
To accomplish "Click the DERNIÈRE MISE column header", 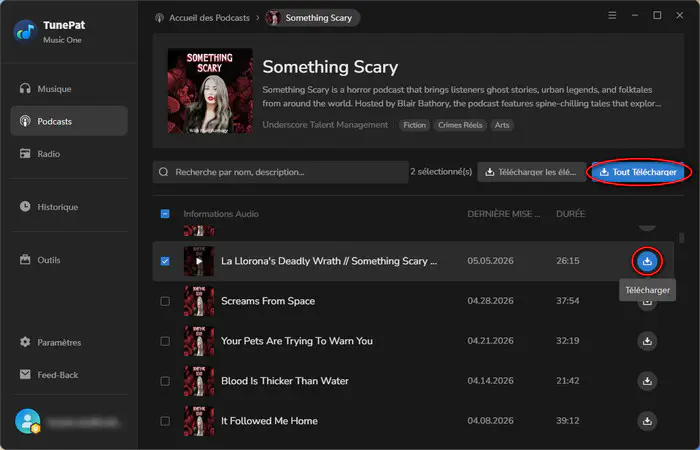I will click(x=504, y=214).
